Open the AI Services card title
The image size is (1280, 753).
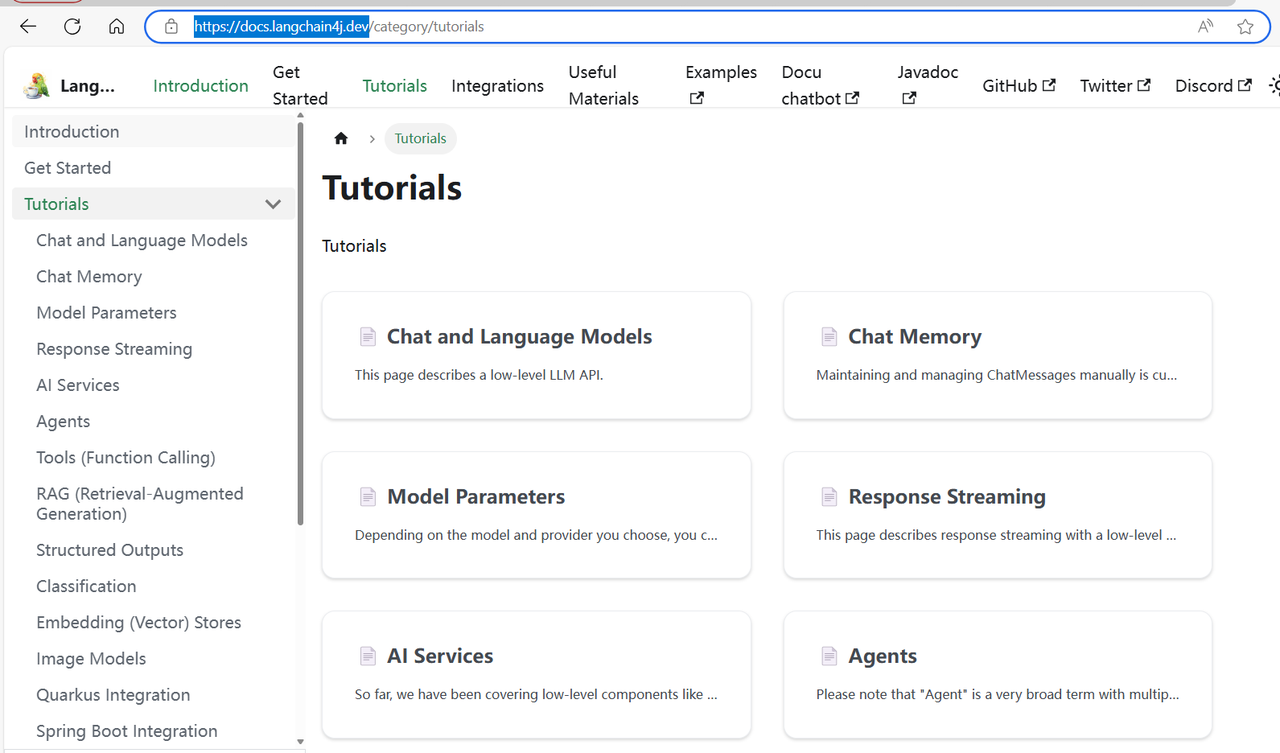click(x=440, y=656)
